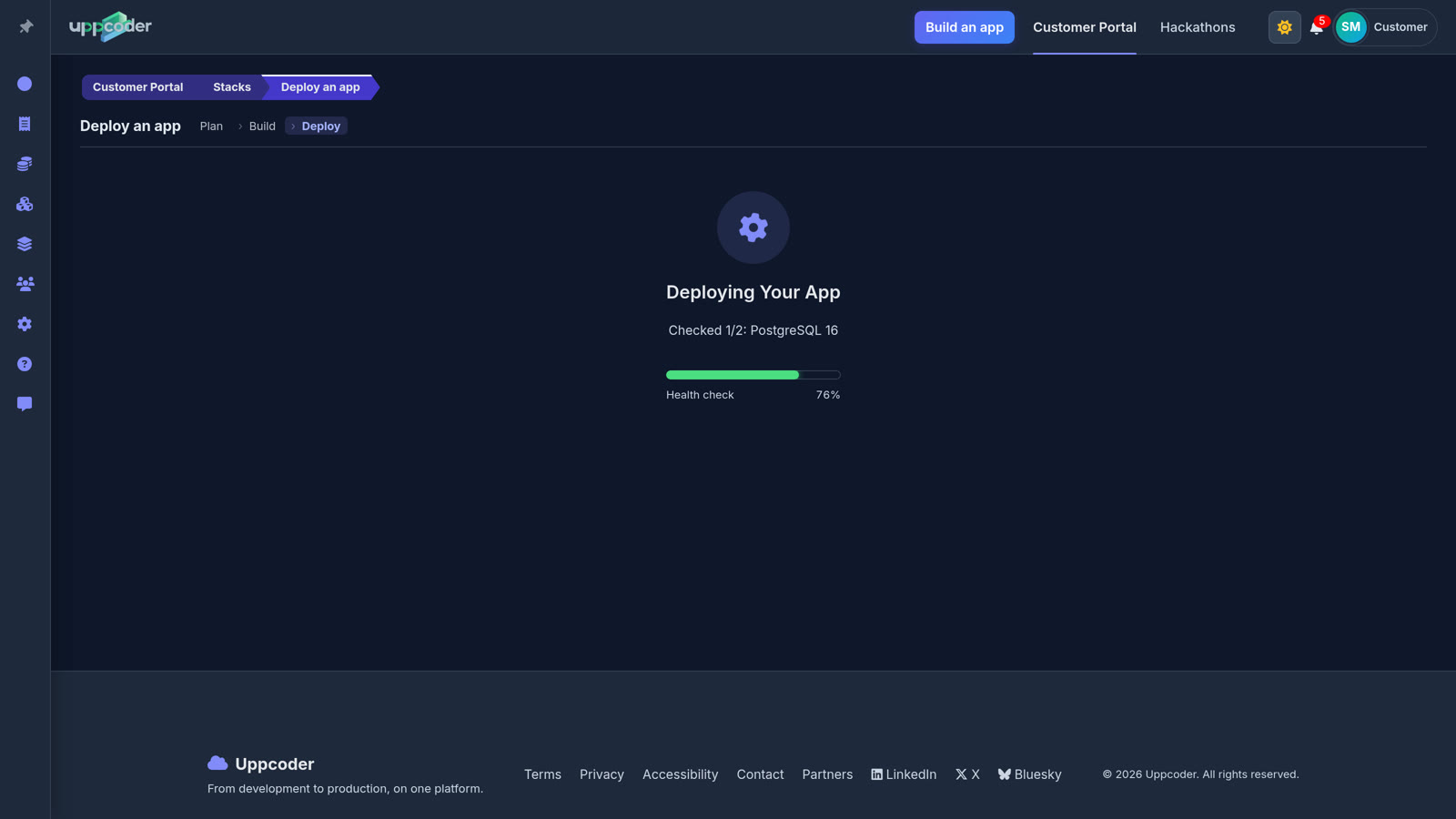Open the Privacy footer link

[602, 774]
